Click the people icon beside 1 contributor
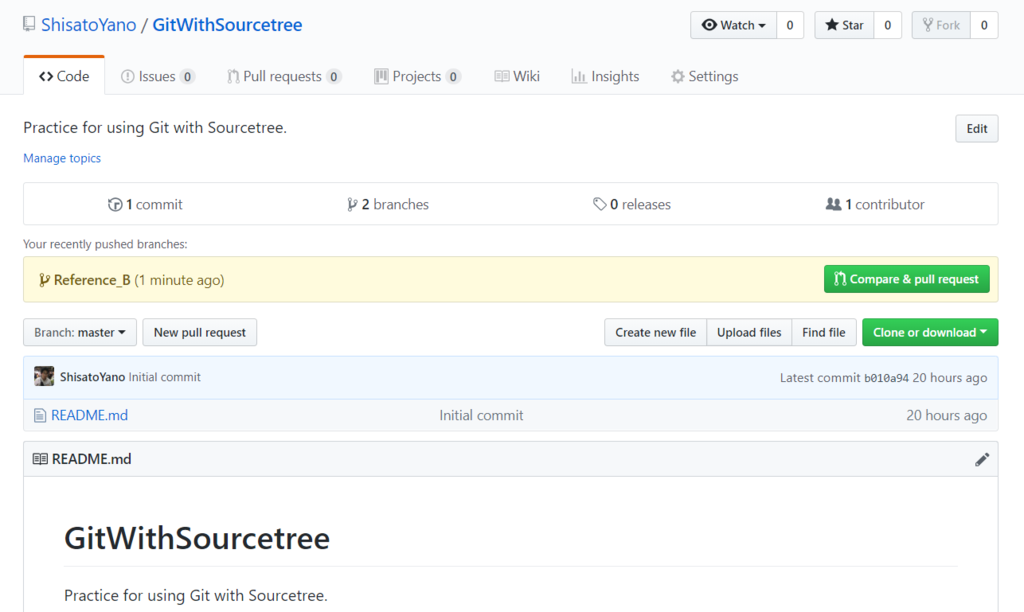Viewport: 1024px width, 612px height. click(833, 204)
